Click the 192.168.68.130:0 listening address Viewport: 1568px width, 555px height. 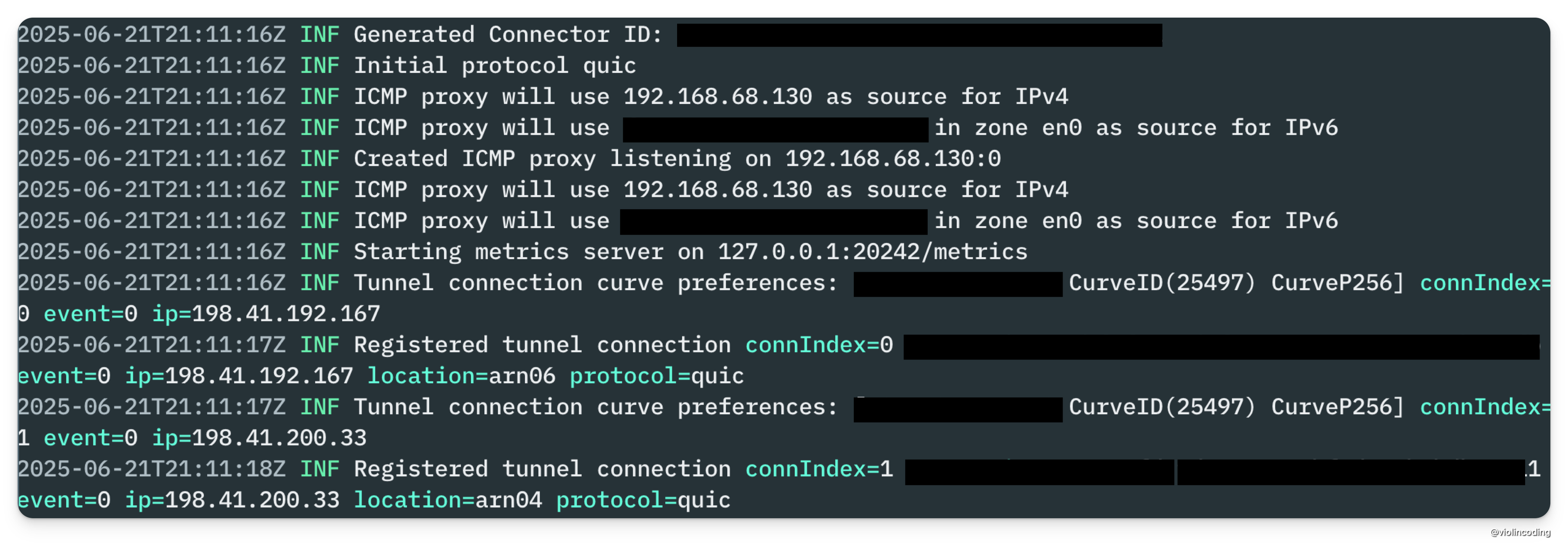(x=892, y=159)
